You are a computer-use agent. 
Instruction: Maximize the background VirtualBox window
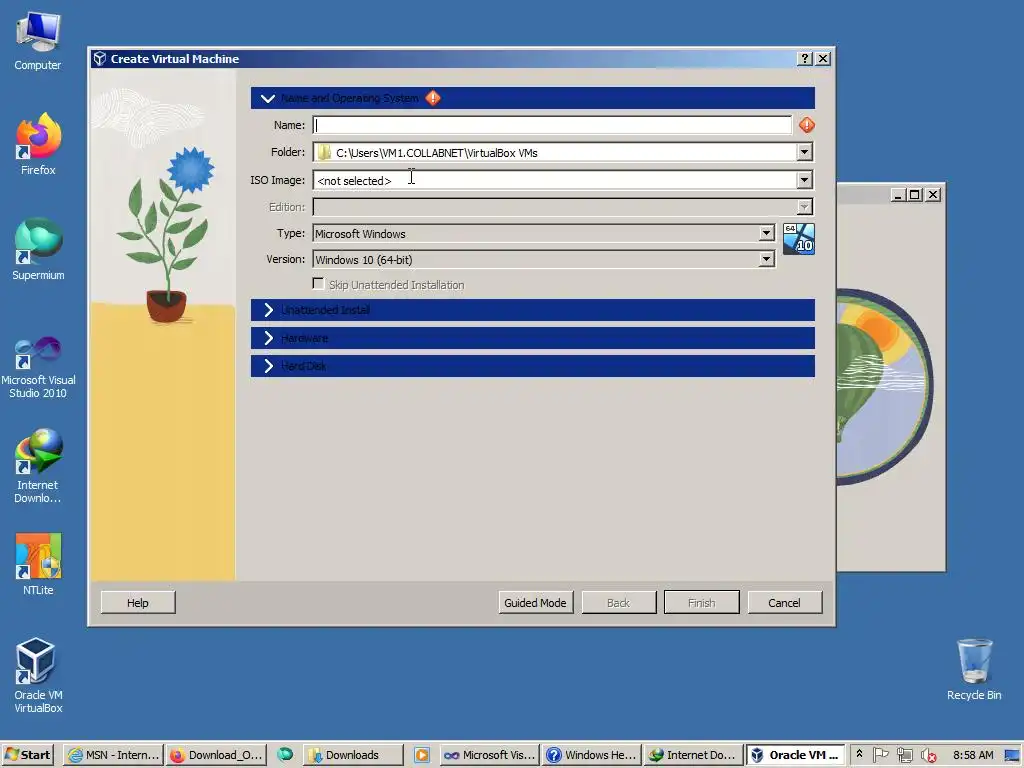click(x=915, y=195)
